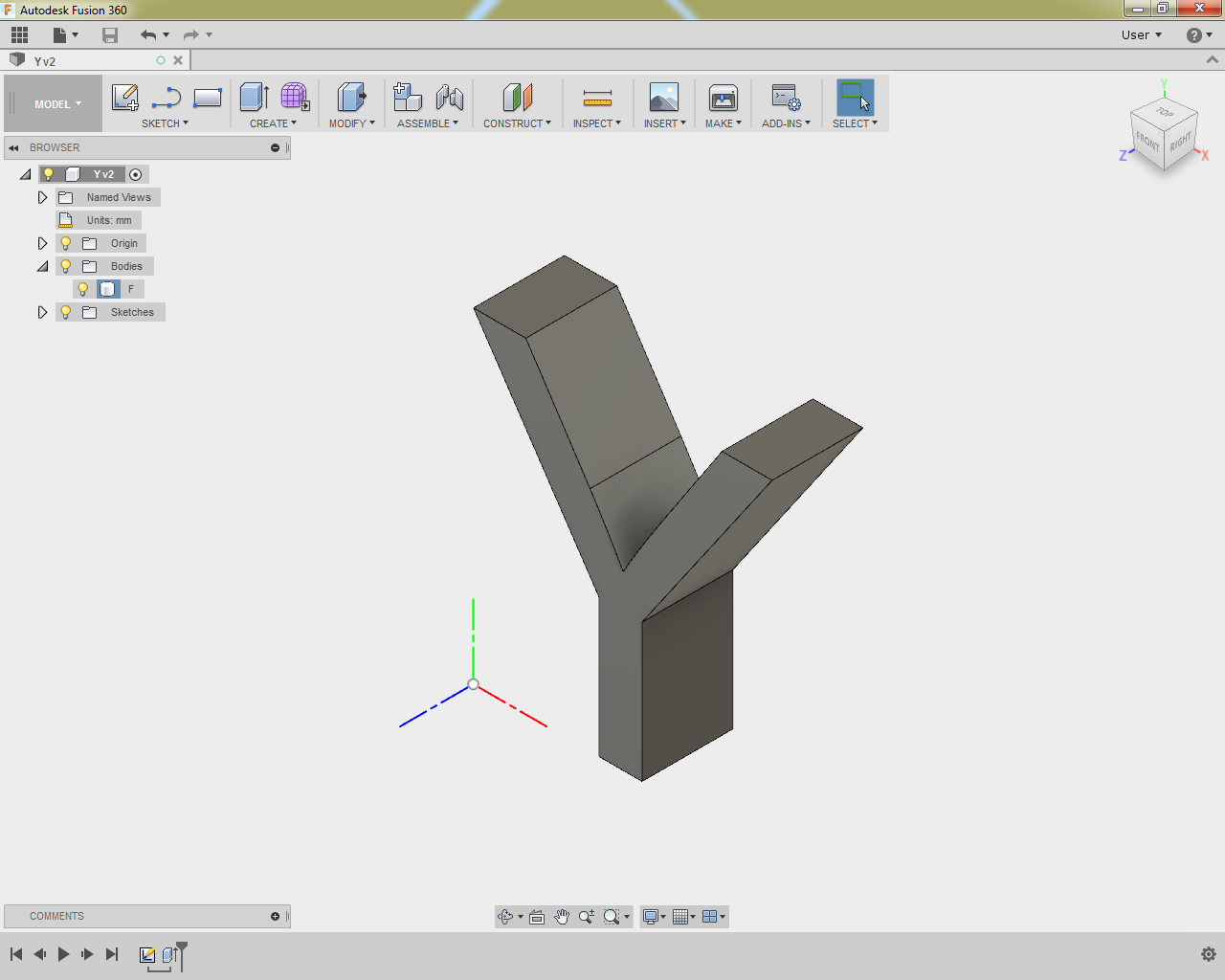
Task: Toggle the Origin folder visibility bulb
Action: point(66,243)
